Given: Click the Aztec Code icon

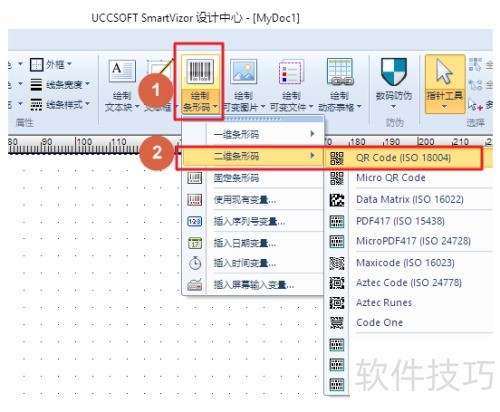Looking at the screenshot, I should pos(337,283).
